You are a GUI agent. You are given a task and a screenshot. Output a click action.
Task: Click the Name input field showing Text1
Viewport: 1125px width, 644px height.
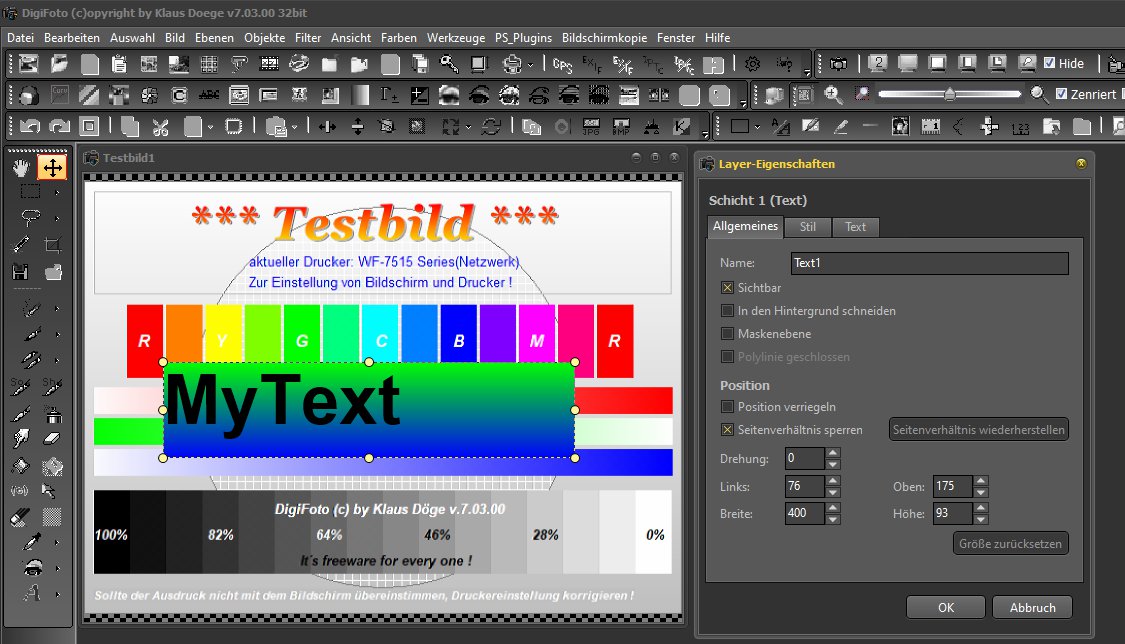pos(930,263)
